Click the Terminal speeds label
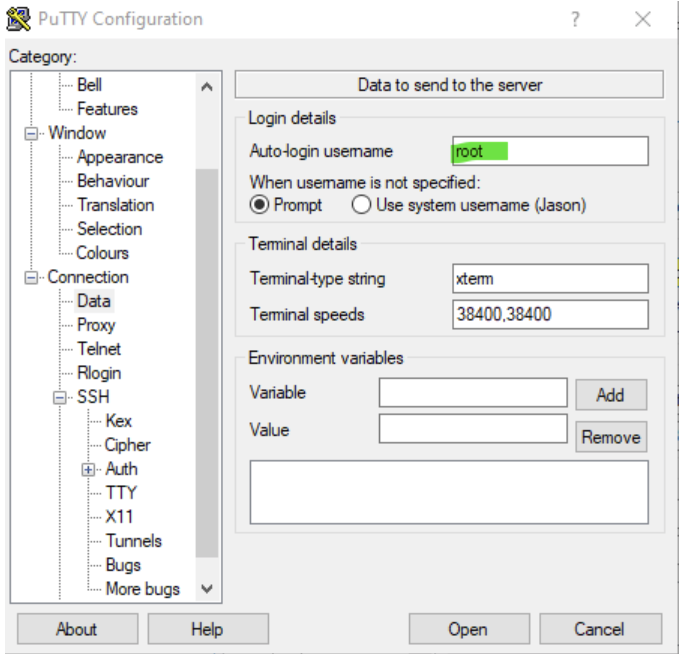688x654 pixels. click(x=307, y=314)
